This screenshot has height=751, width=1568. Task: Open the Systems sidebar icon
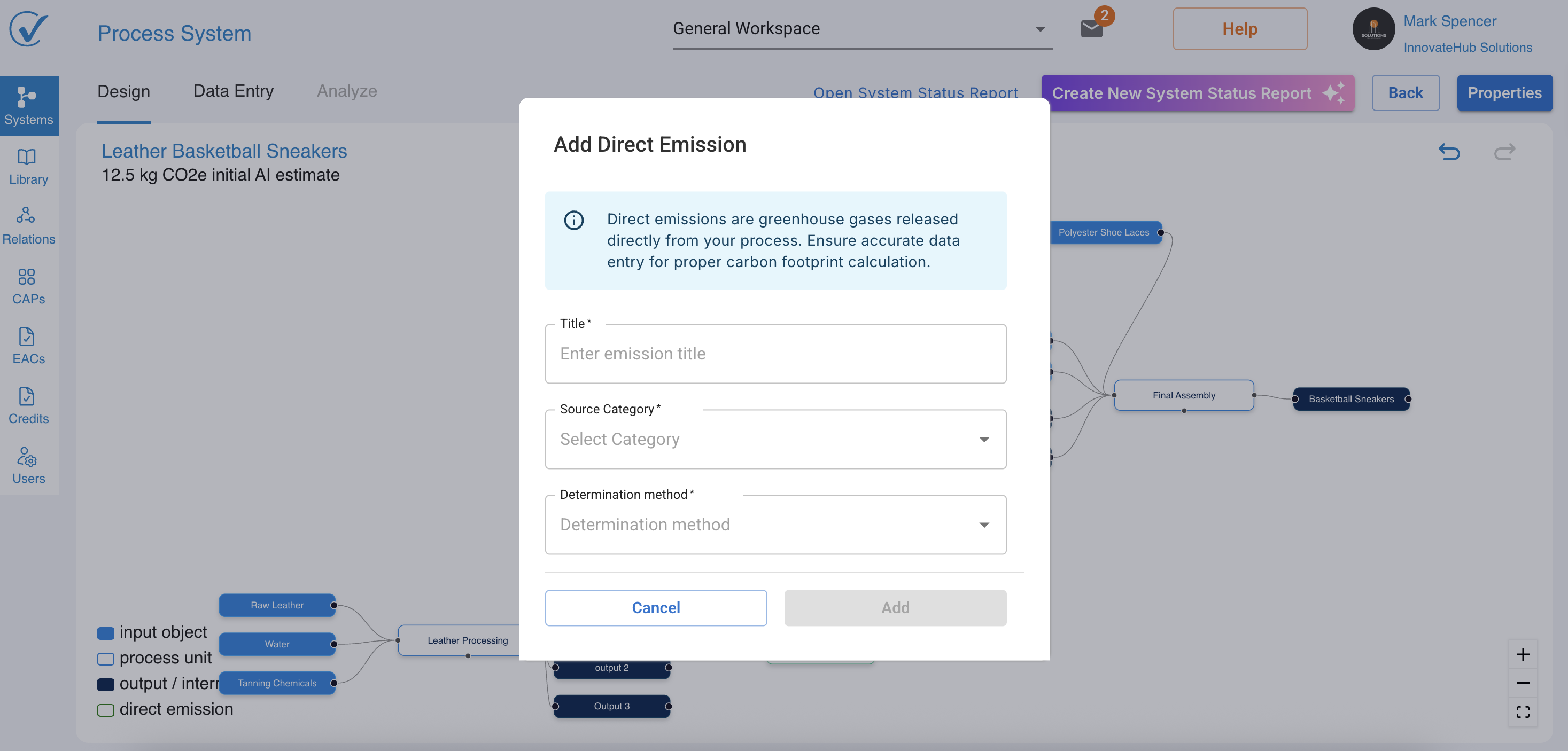point(28,105)
